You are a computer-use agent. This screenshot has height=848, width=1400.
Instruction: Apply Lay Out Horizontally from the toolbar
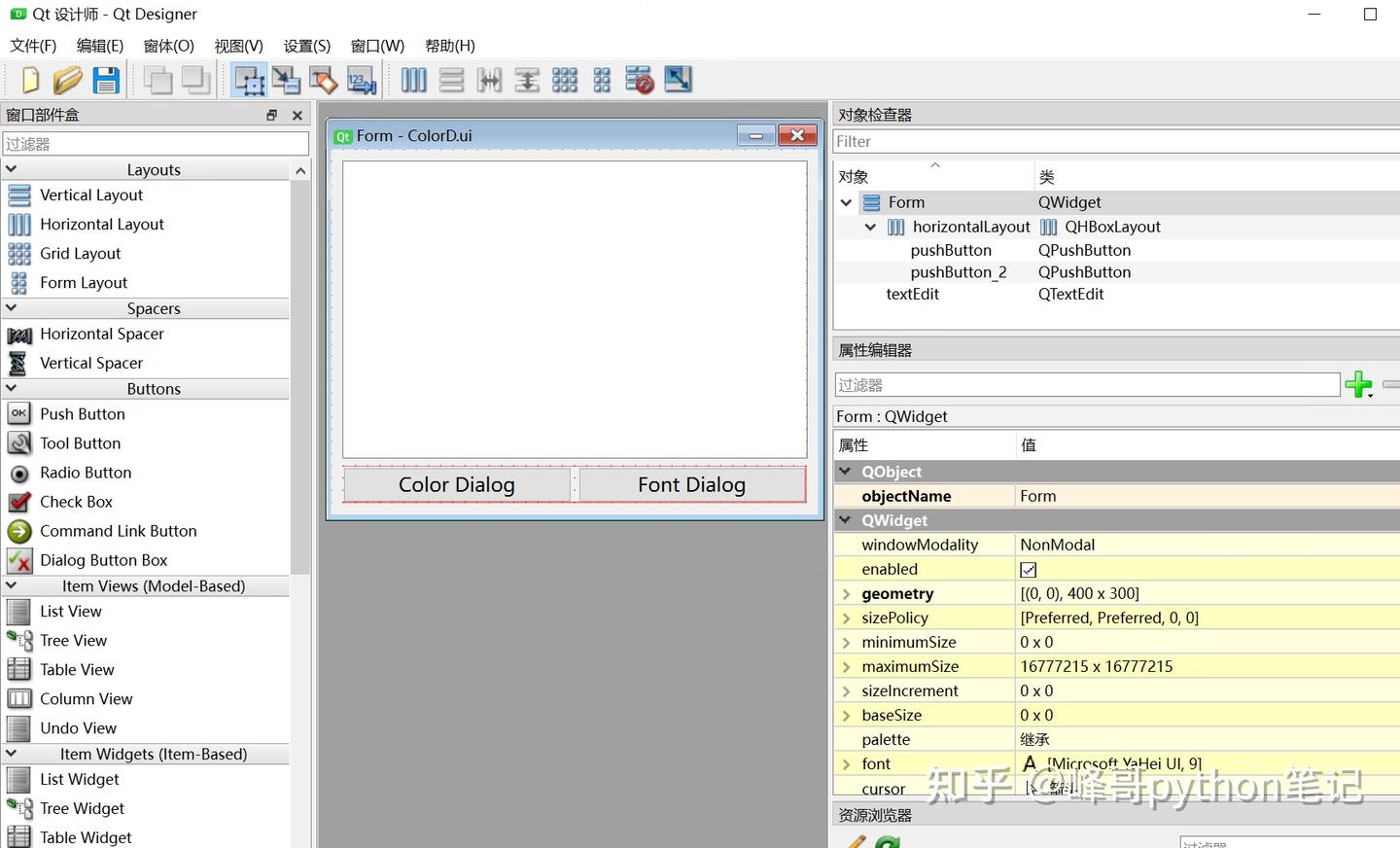[414, 81]
